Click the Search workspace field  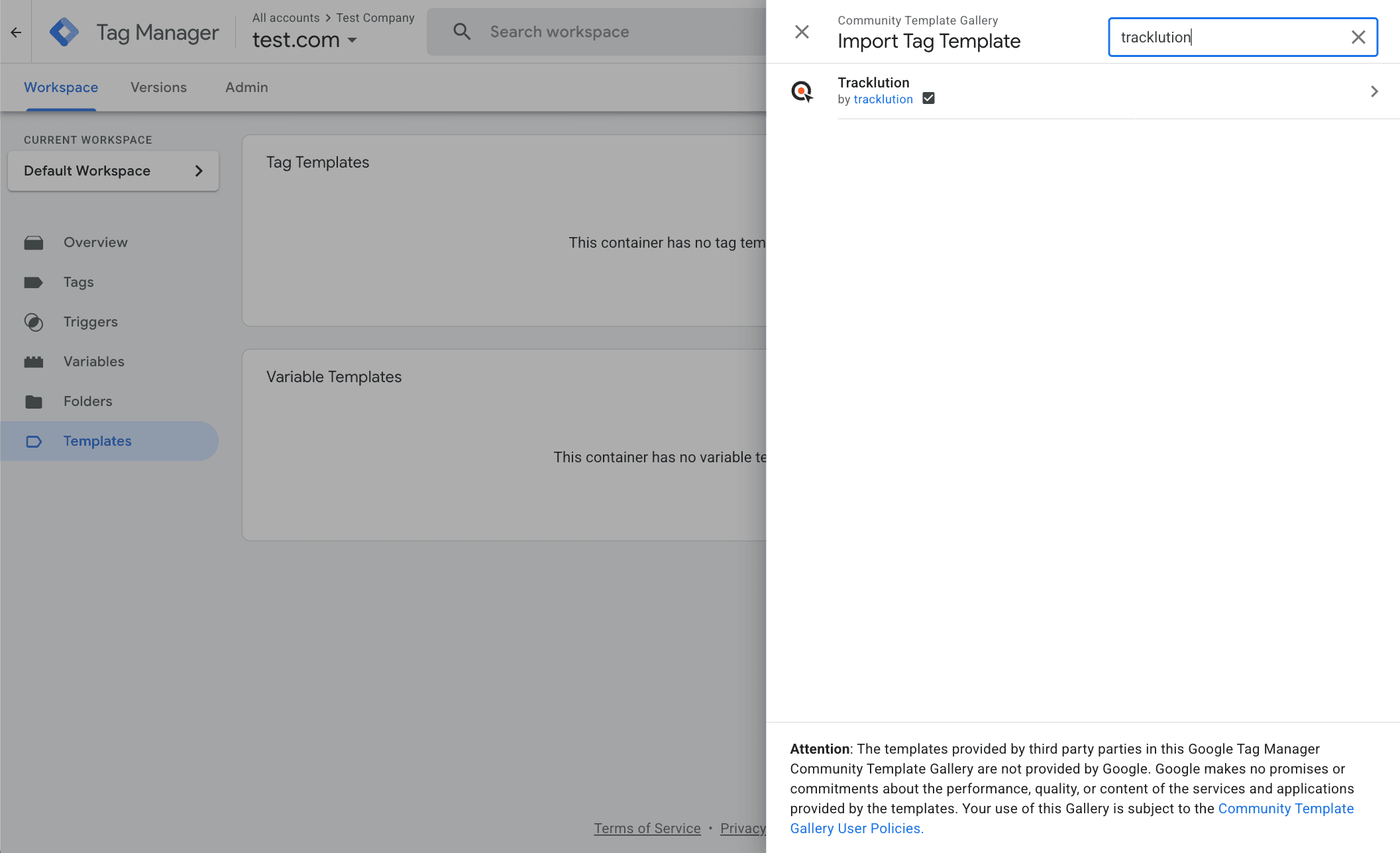pos(596,32)
